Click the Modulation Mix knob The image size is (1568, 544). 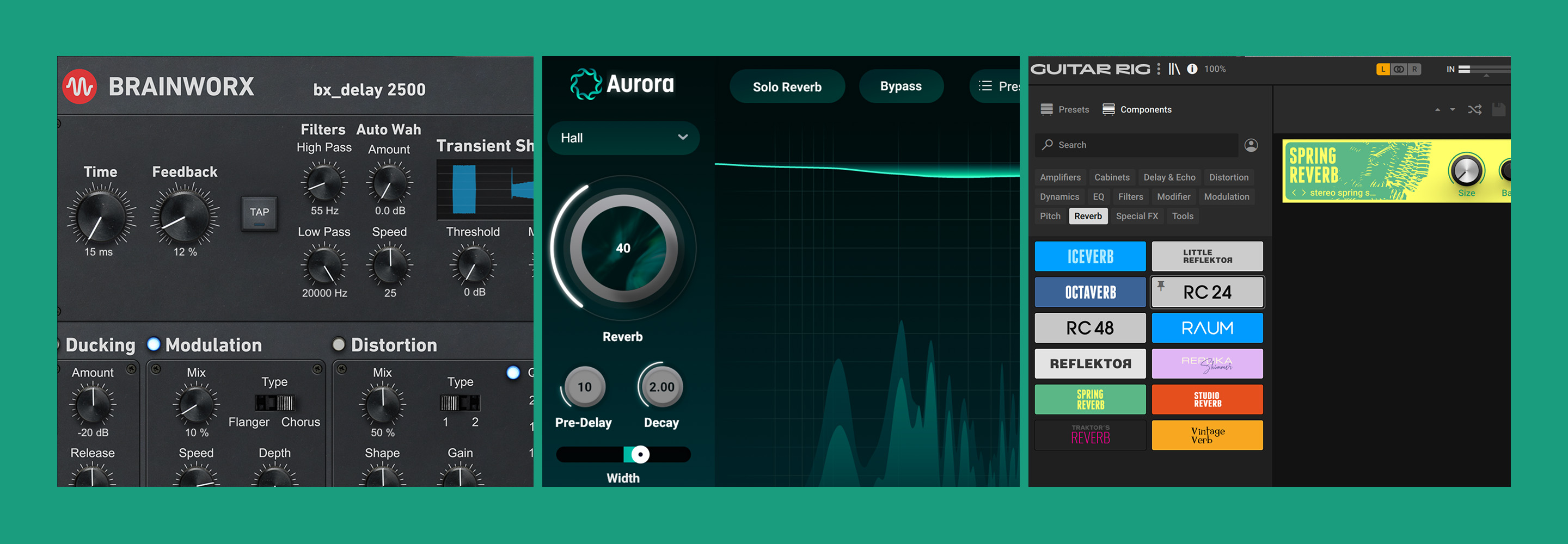click(x=196, y=405)
